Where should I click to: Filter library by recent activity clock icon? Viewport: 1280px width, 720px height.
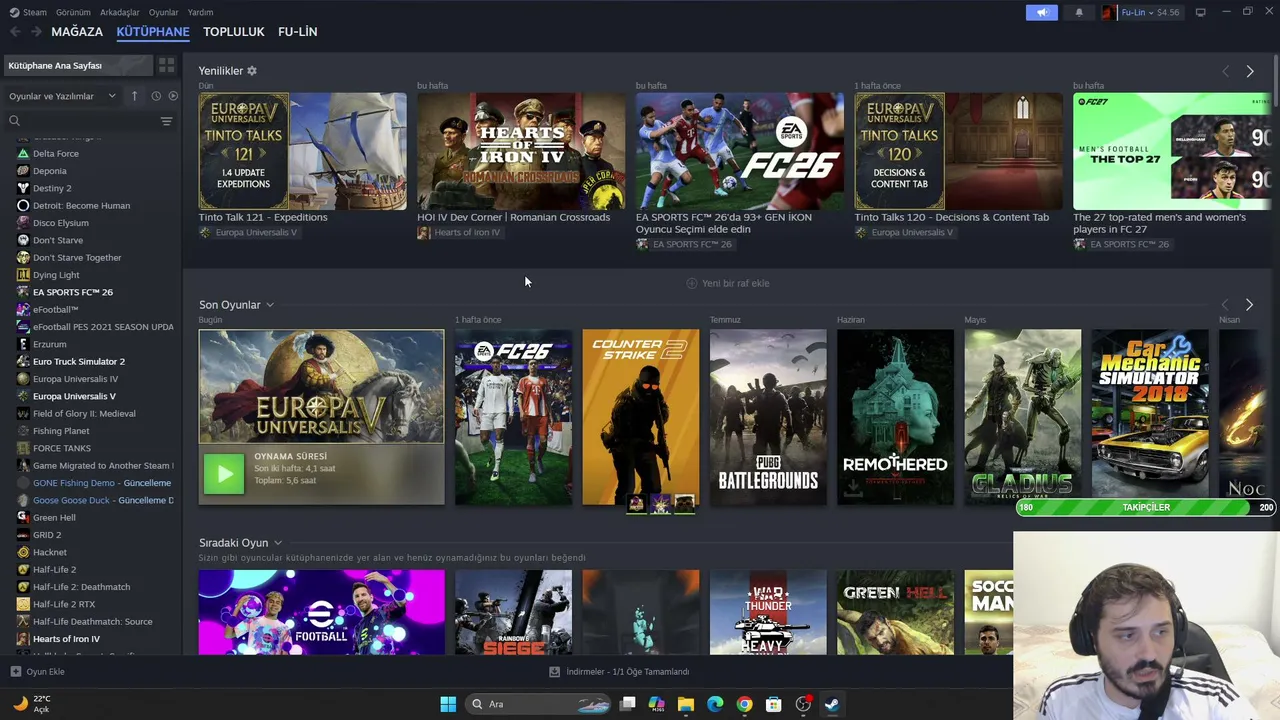pyautogui.click(x=156, y=96)
